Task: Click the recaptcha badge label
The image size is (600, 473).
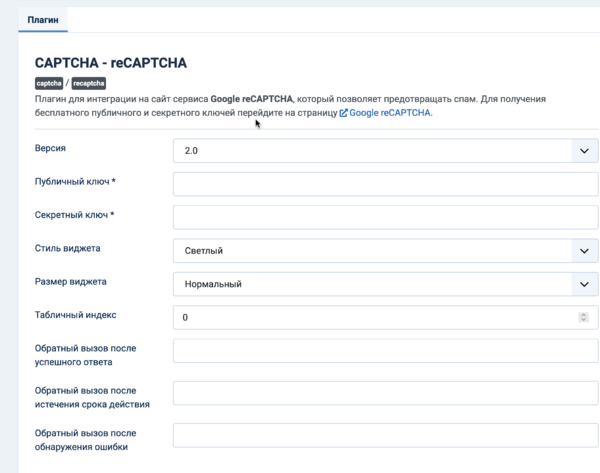Action: click(89, 83)
